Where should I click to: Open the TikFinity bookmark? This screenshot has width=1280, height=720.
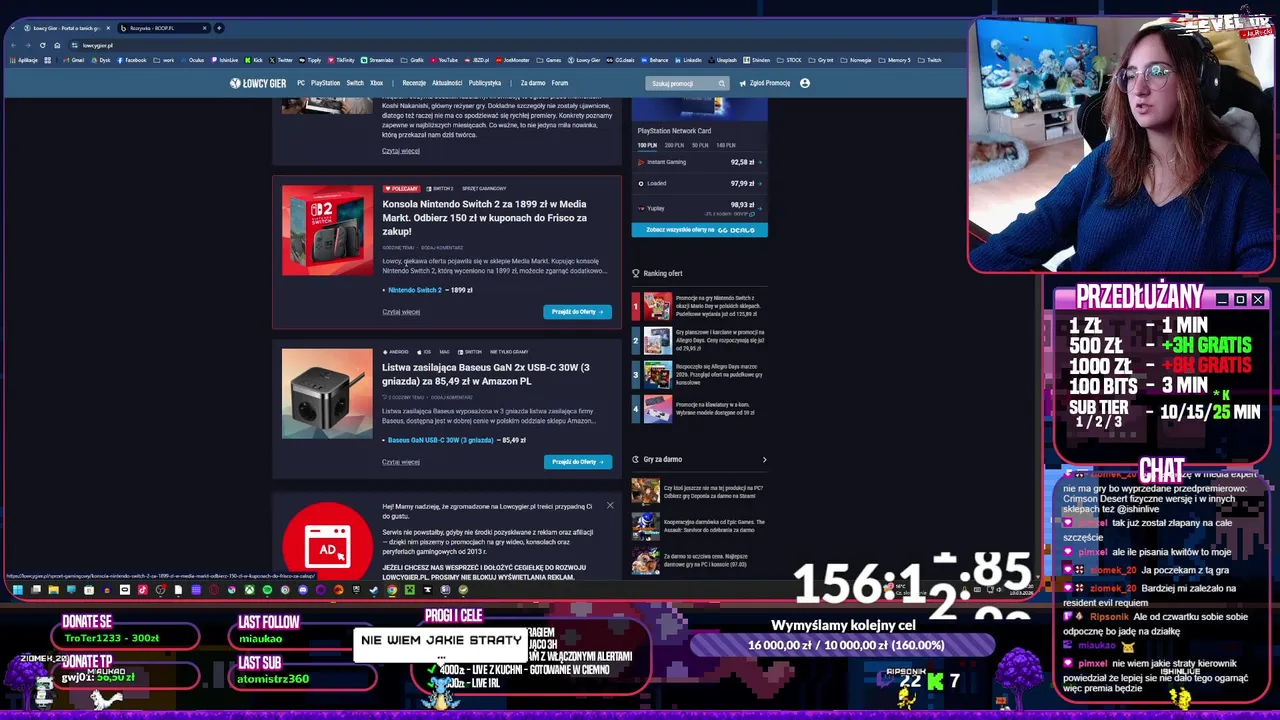tap(341, 60)
